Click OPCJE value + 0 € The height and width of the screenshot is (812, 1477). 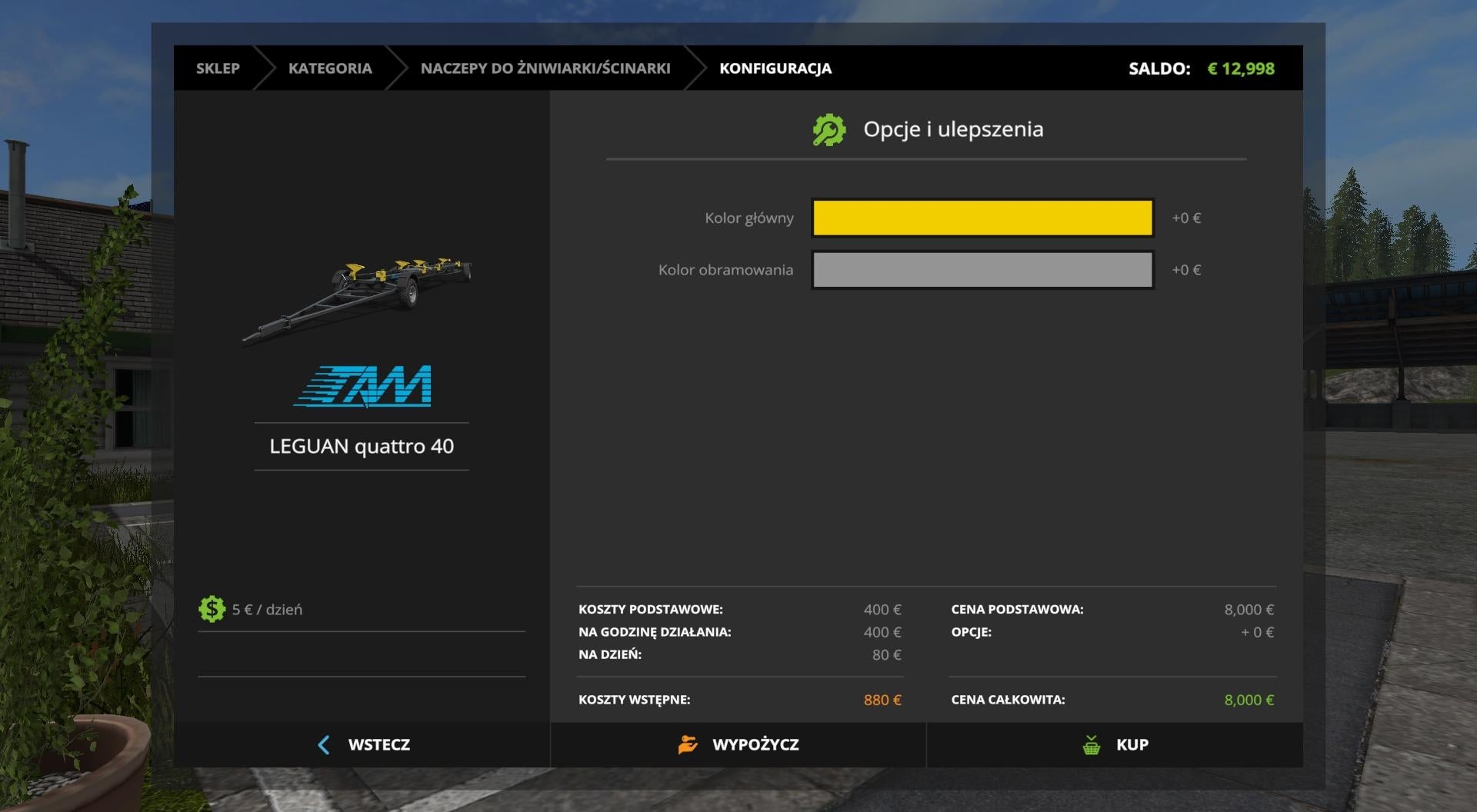1258,632
